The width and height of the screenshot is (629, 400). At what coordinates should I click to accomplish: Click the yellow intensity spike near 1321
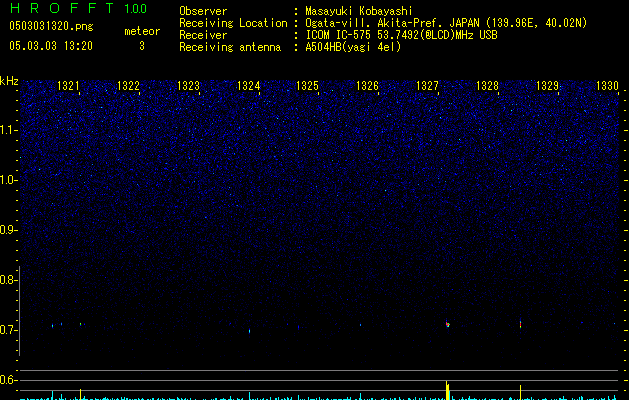81,394
